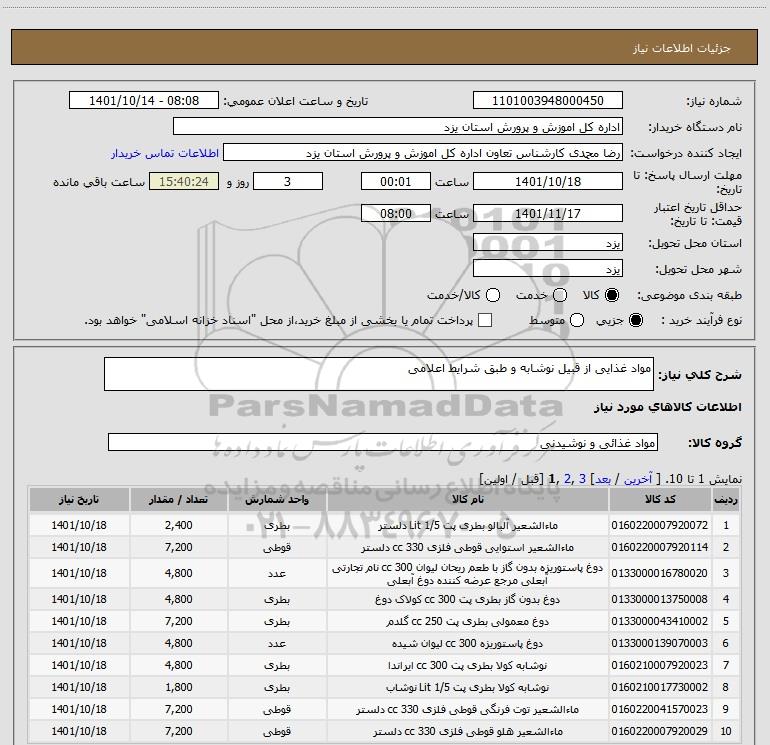Select the خدمت radio button
Image resolution: width=770 pixels, height=745 pixels.
click(x=560, y=295)
